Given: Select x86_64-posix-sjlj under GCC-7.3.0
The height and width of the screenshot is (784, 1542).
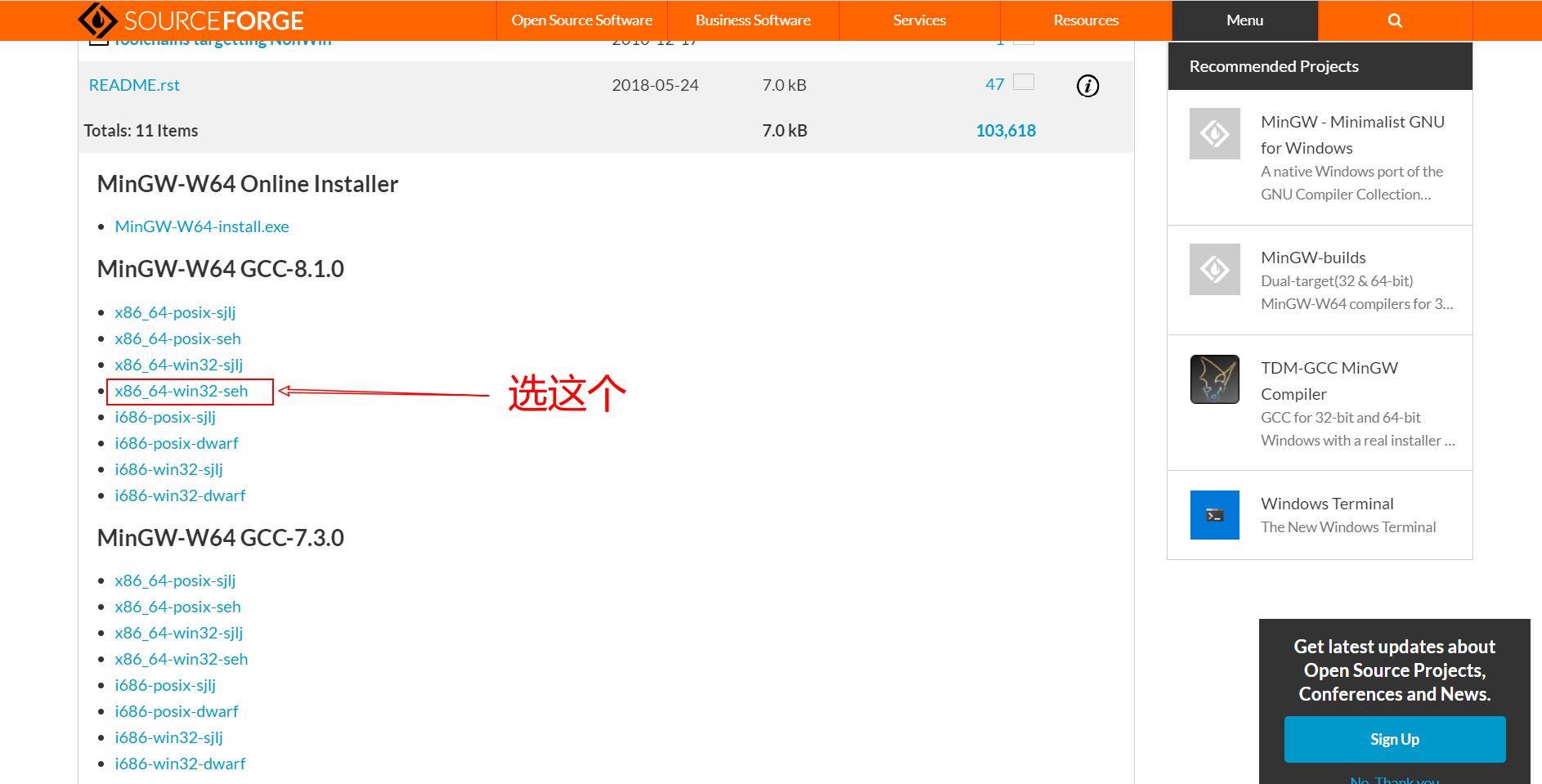Looking at the screenshot, I should [x=175, y=580].
